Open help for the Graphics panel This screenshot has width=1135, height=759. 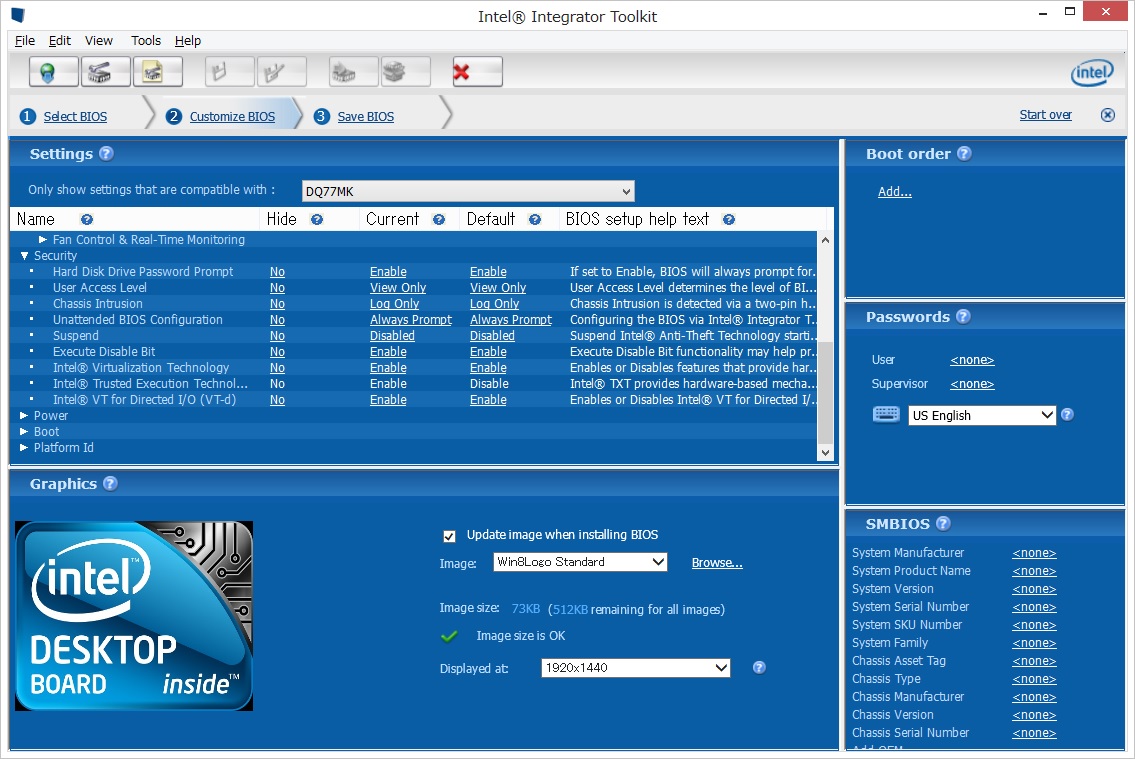[x=110, y=483]
